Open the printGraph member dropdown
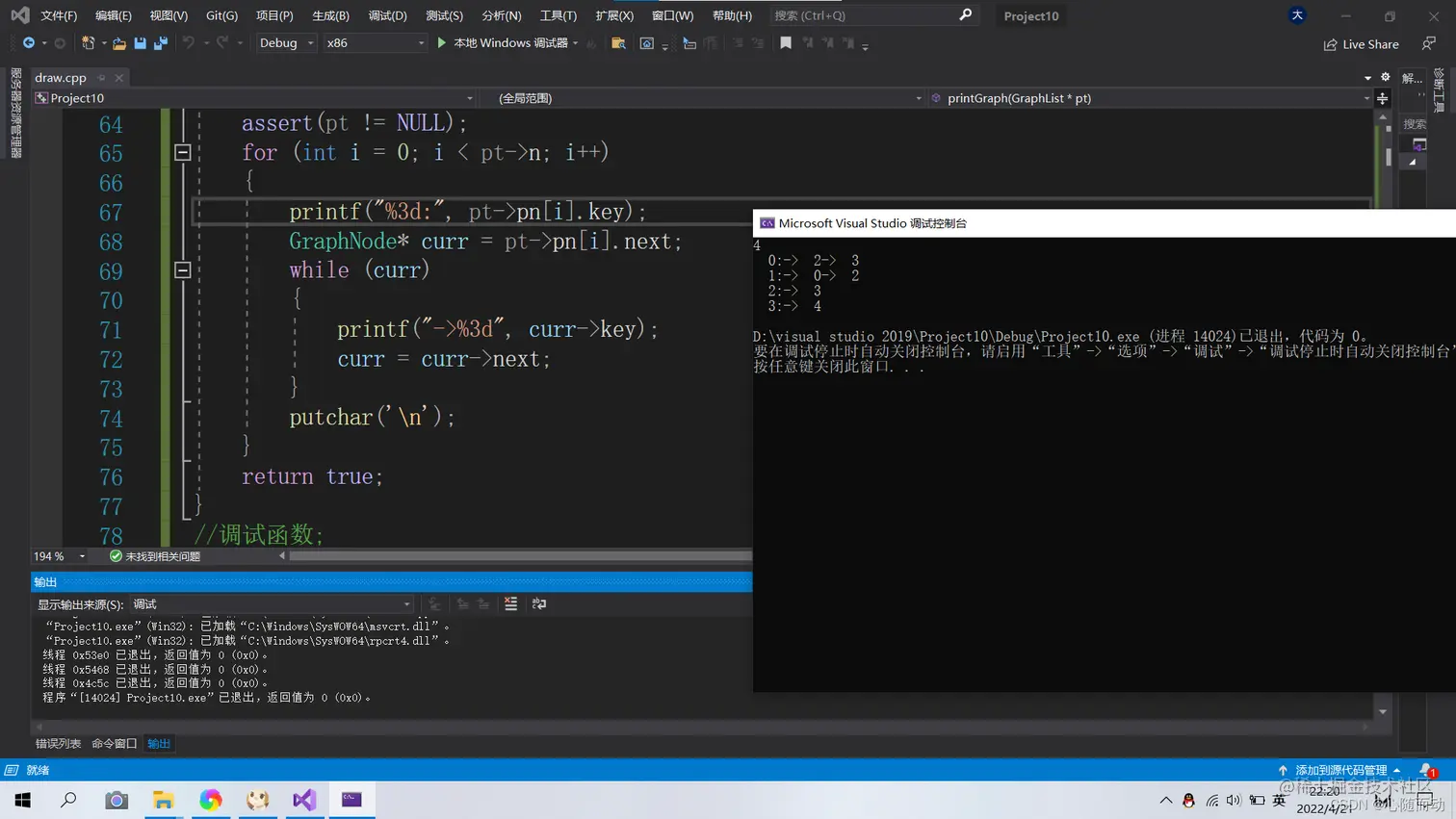Image resolution: width=1456 pixels, height=819 pixels. [x=1150, y=98]
